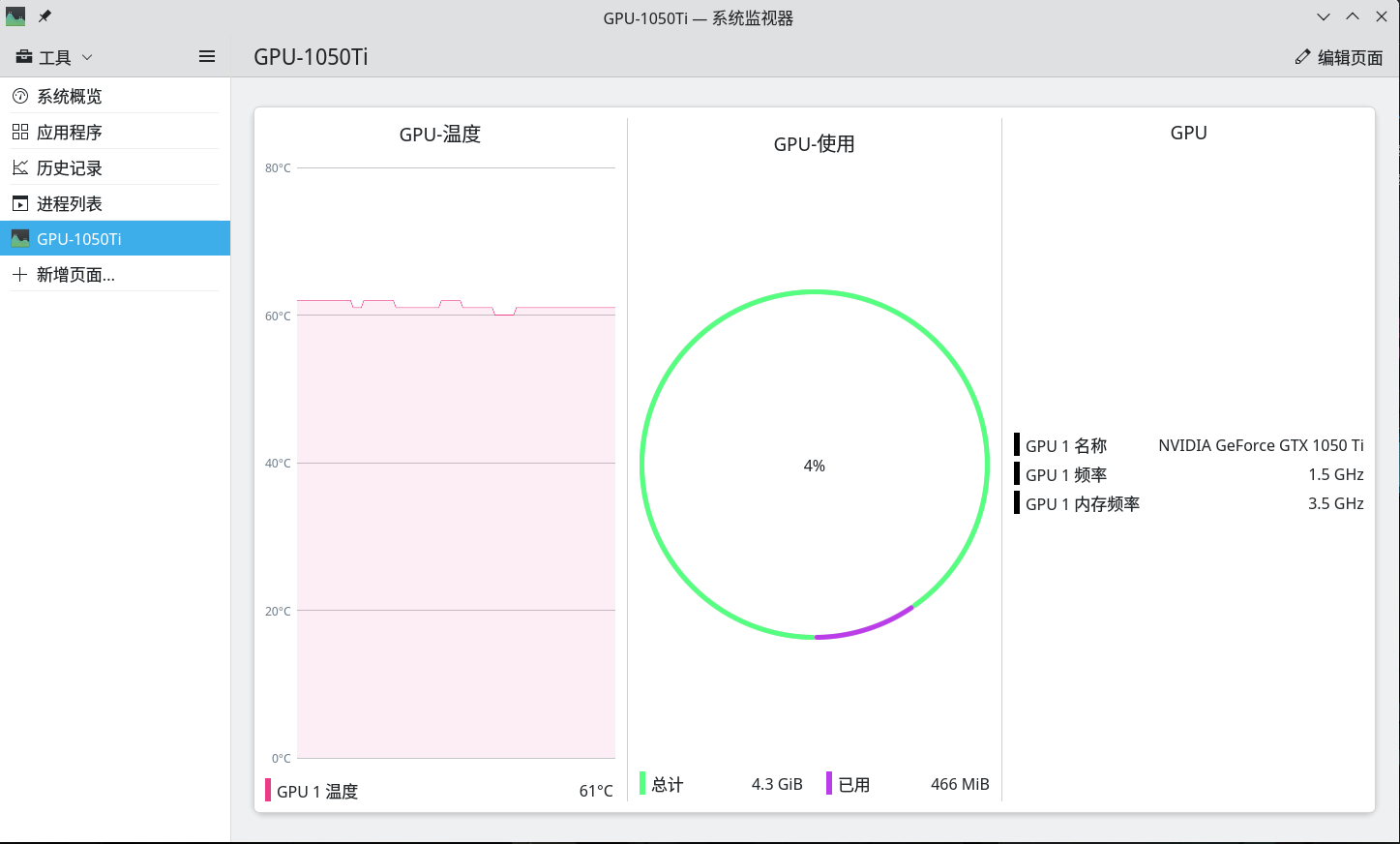Click the briefcase icon of 工具
The height and width of the screenshot is (844, 1400).
click(x=24, y=57)
